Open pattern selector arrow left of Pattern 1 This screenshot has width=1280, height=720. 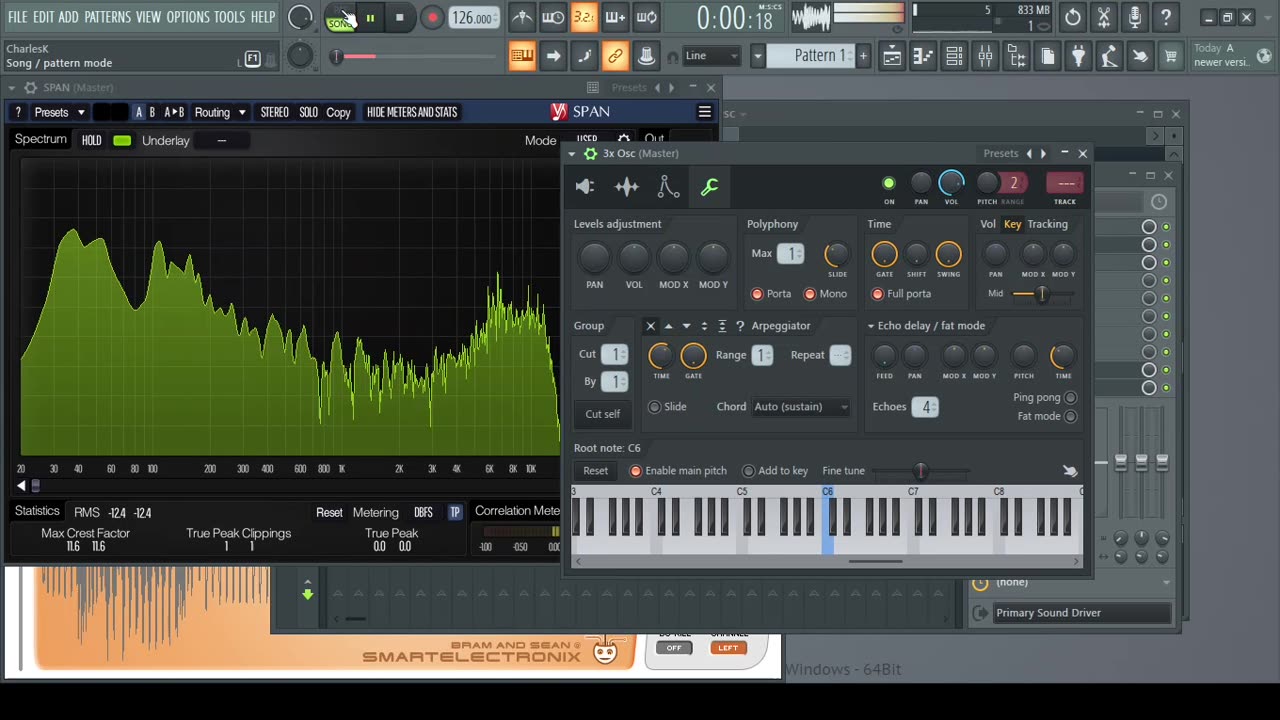point(757,56)
